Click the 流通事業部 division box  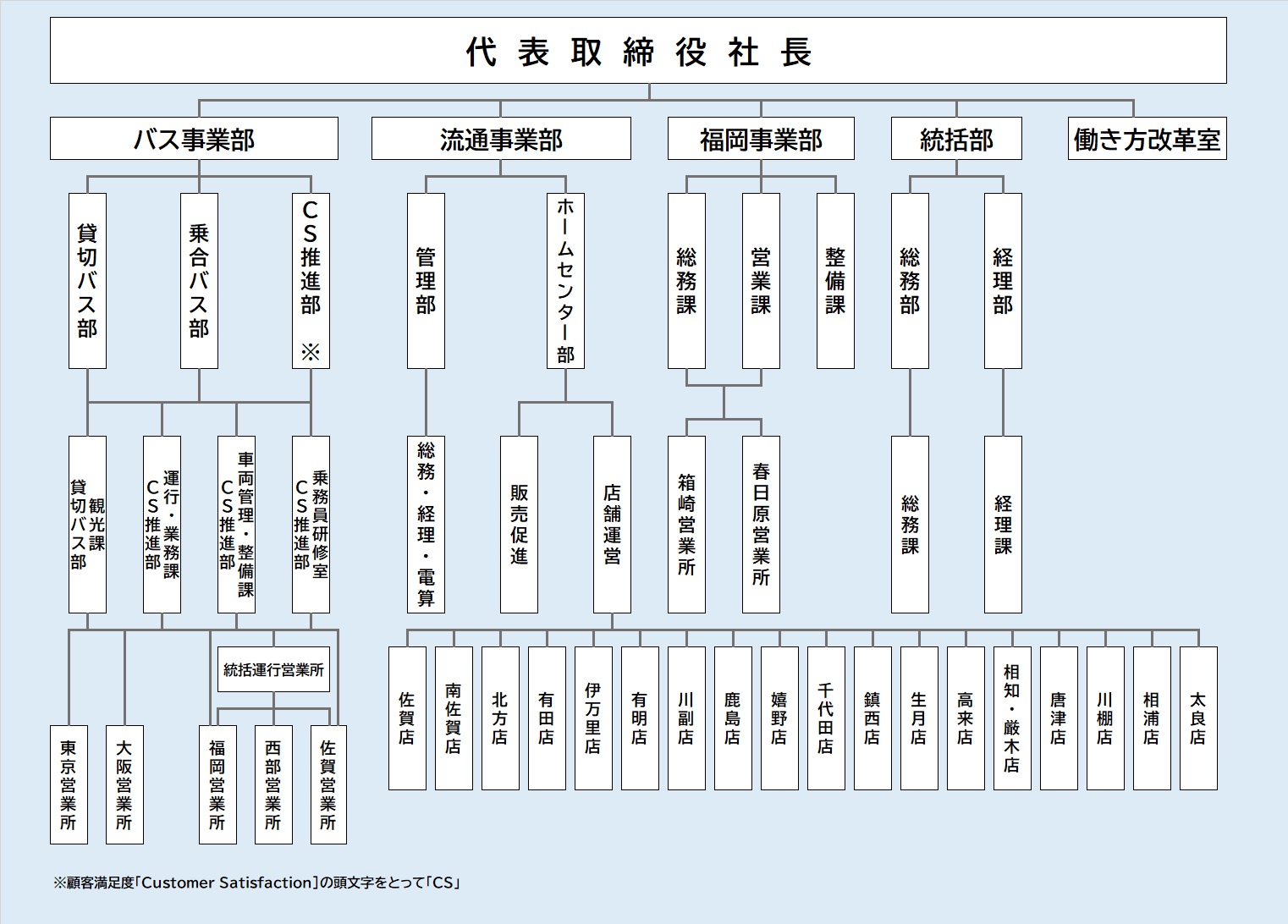[x=501, y=139]
